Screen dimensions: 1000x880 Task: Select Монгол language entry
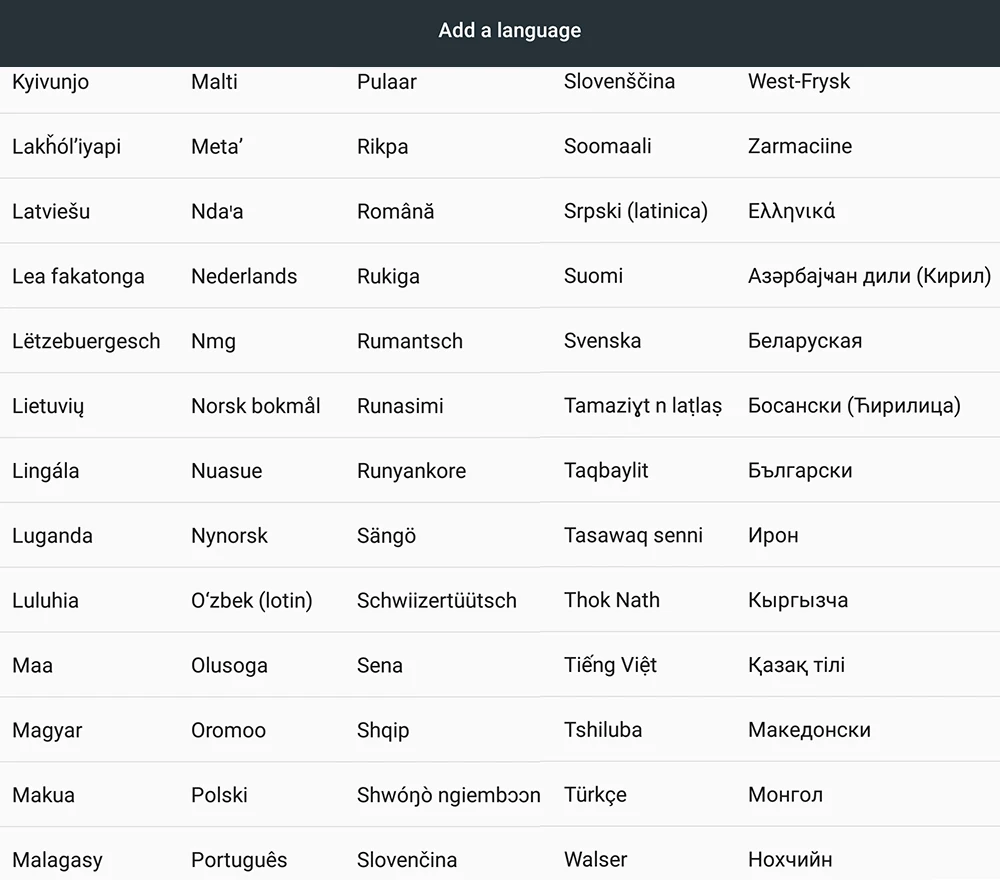tap(785, 795)
